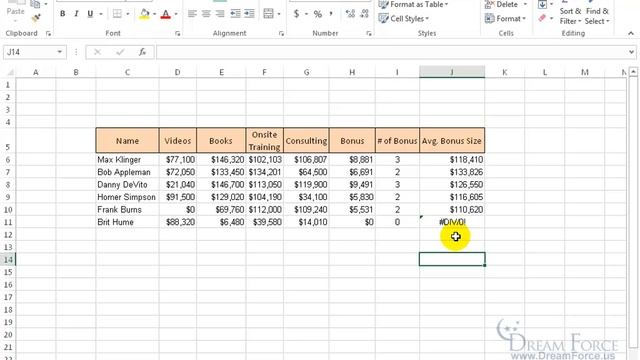Screen dimensions: 640x360
Task: Open the Merge & Center dropdown arrow
Action: pyautogui.click(x=279, y=14)
